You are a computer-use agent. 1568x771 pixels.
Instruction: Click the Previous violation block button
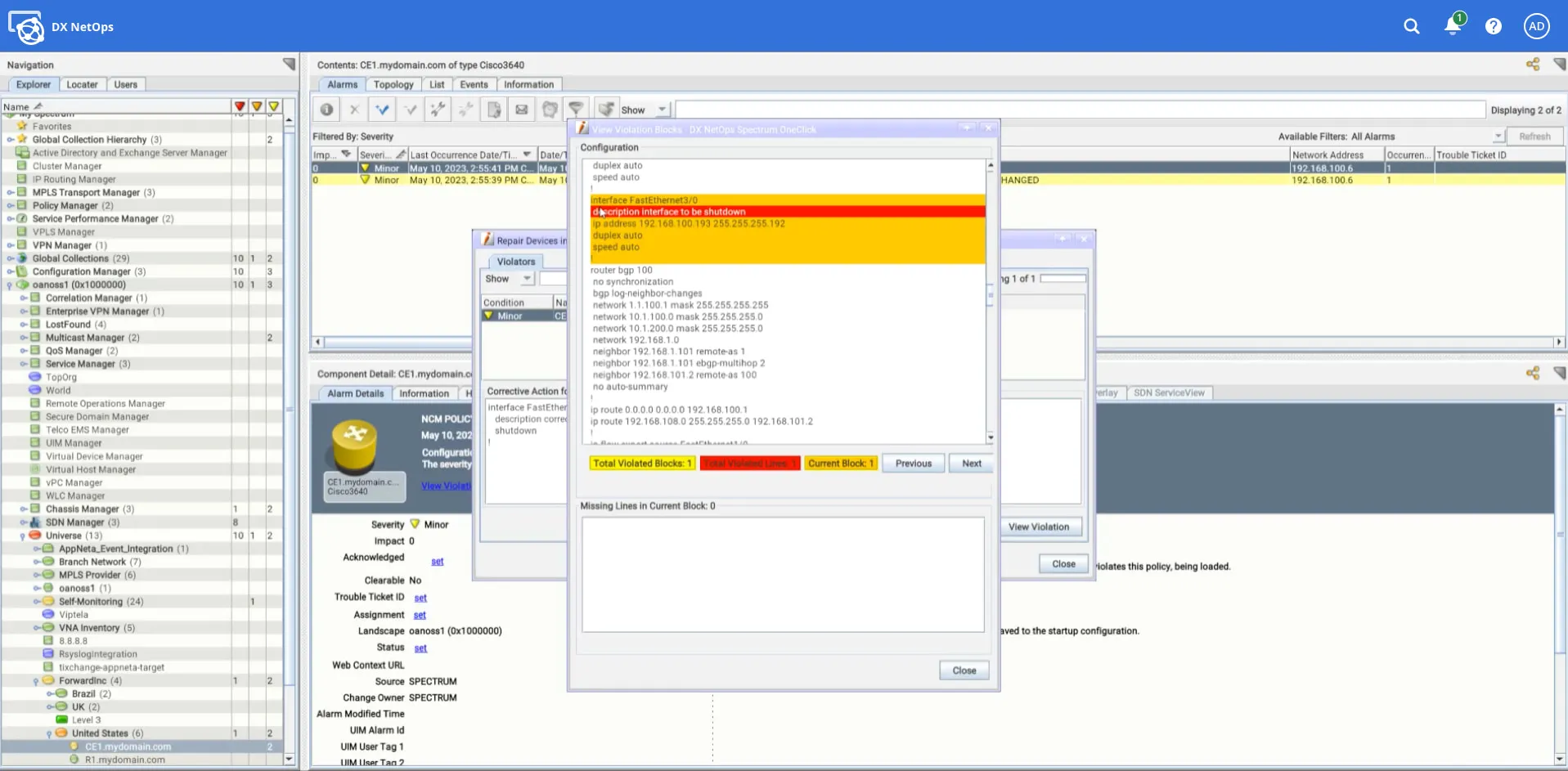913,464
